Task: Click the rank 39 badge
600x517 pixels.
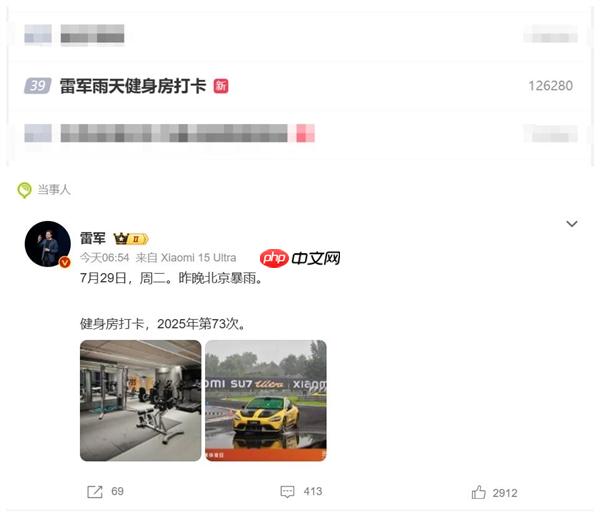Action: (38, 85)
